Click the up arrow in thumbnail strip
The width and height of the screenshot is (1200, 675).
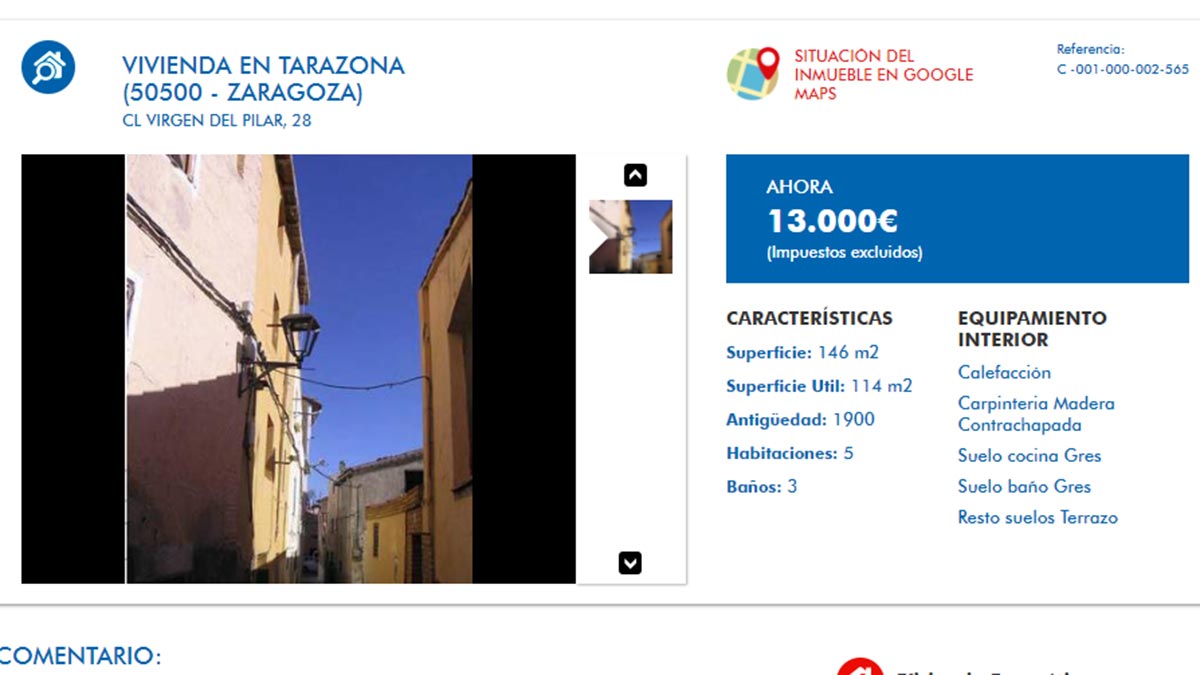pyautogui.click(x=635, y=175)
